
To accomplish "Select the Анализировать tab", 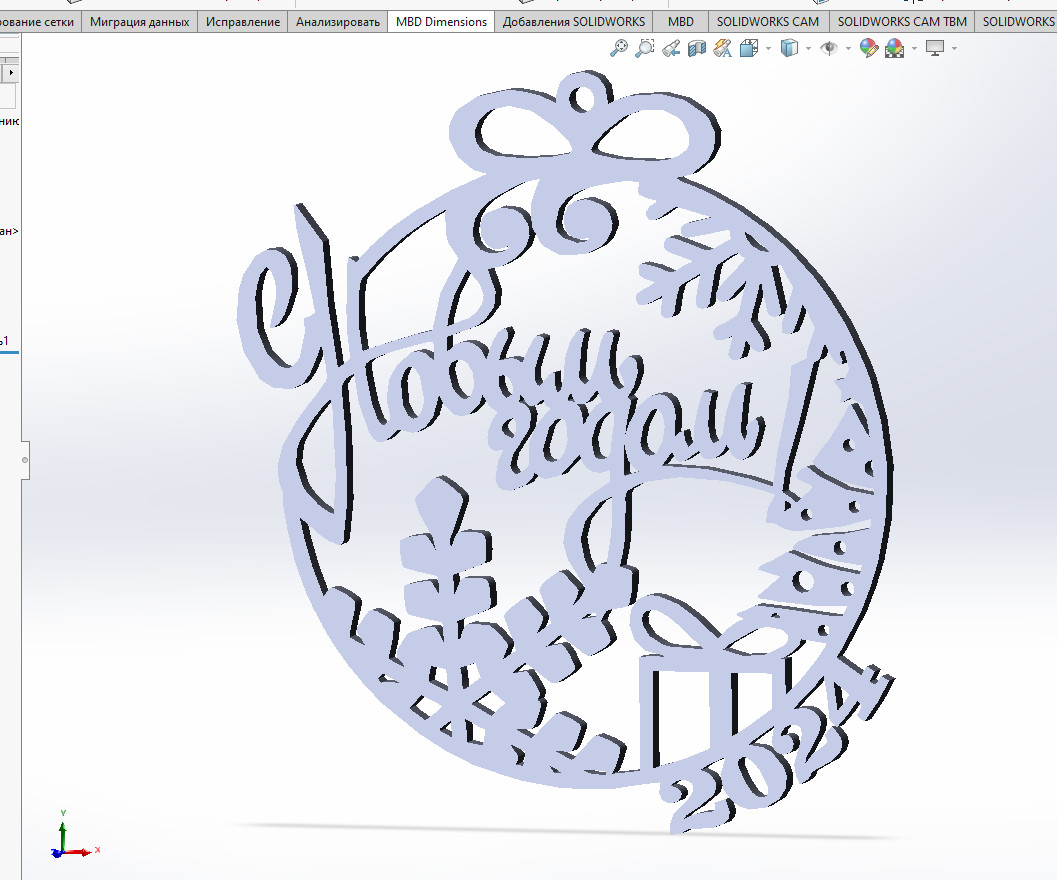I will click(x=338, y=22).
